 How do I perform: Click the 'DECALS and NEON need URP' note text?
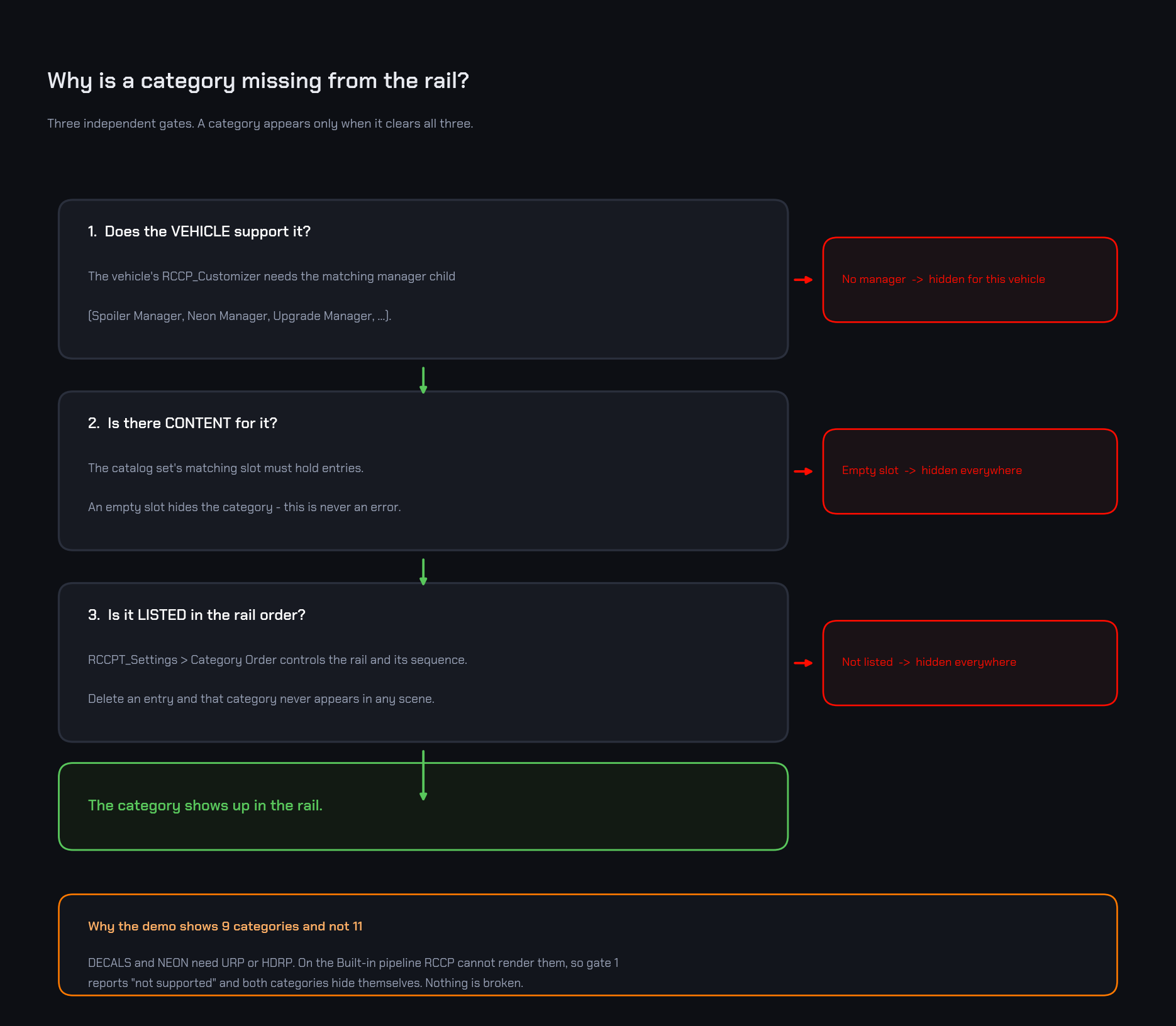[x=353, y=973]
